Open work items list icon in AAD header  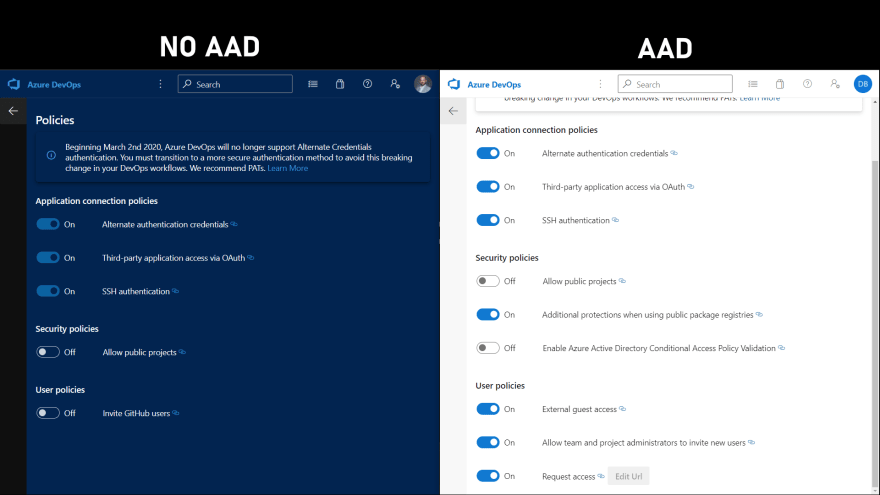753,84
